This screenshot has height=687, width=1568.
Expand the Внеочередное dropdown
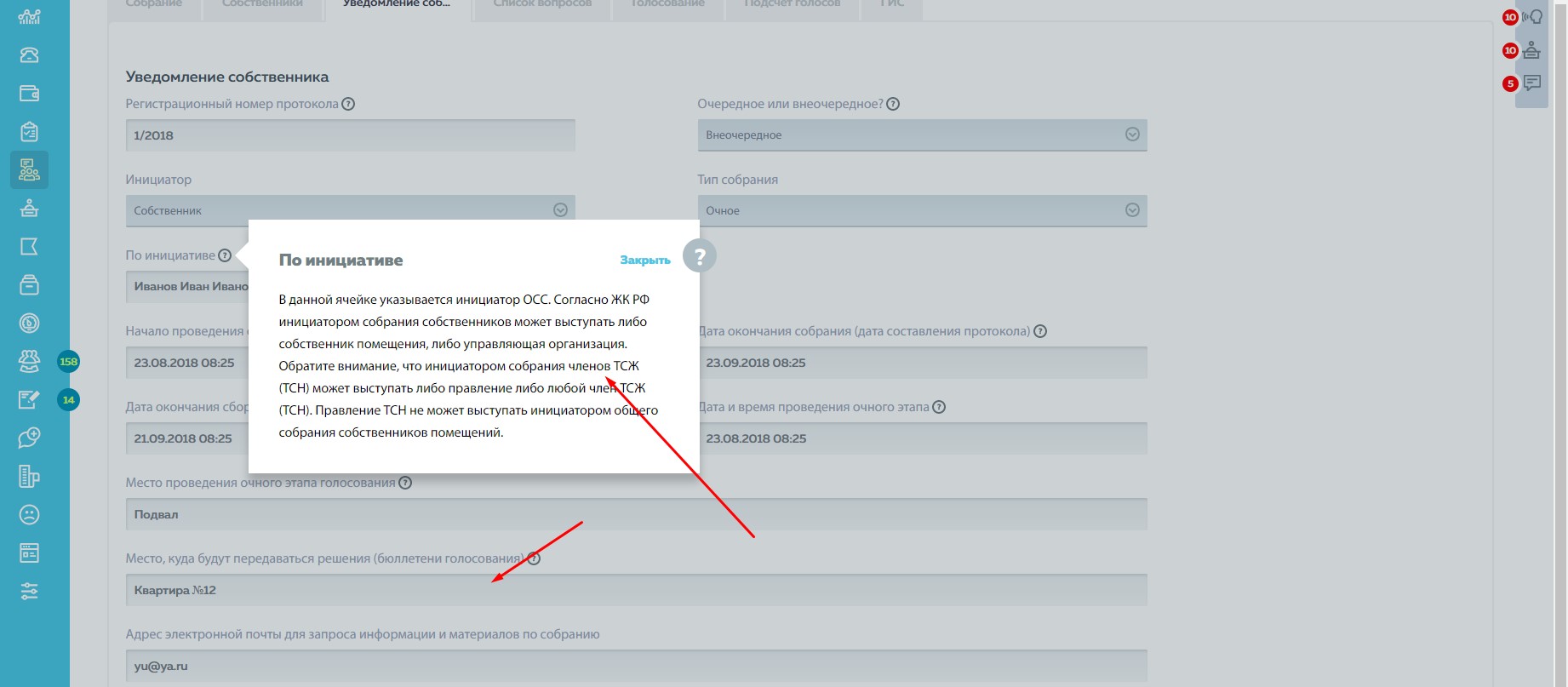[922, 135]
